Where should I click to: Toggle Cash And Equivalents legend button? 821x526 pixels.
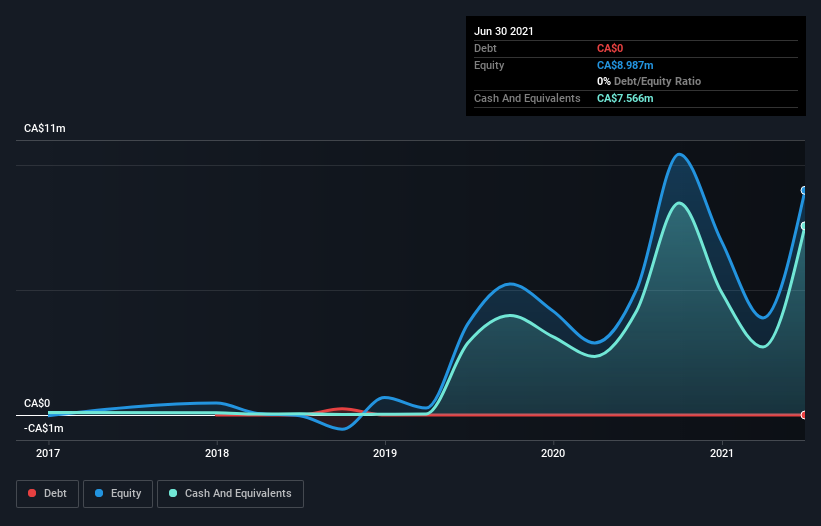230,494
